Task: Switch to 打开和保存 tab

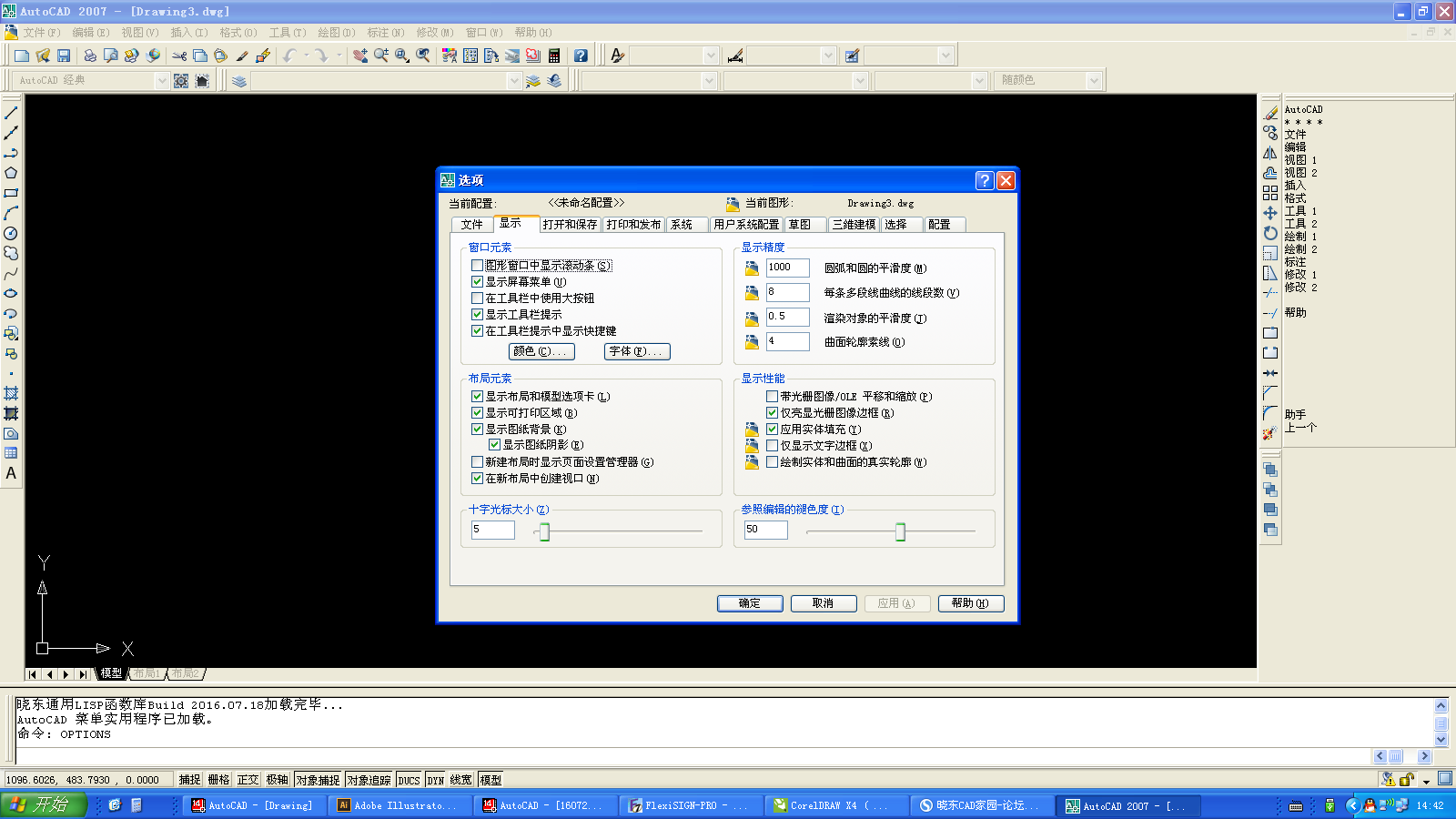Action: 570,225
